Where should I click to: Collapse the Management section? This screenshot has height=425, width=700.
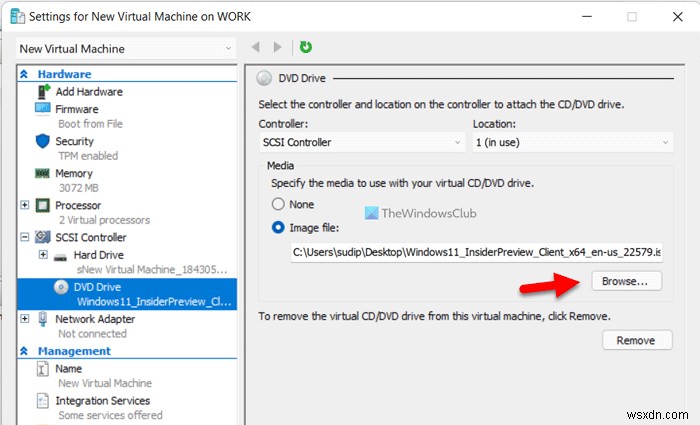pyautogui.click(x=24, y=351)
